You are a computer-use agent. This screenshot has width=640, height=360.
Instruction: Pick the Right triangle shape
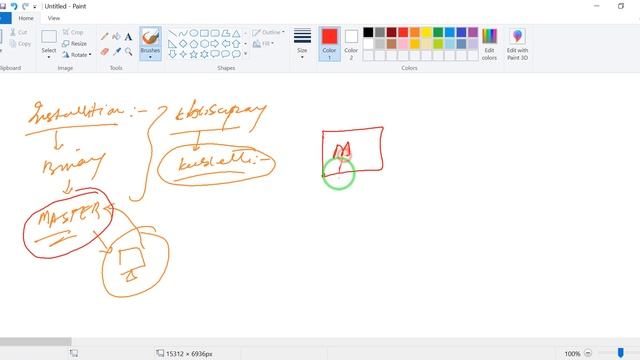pos(173,44)
